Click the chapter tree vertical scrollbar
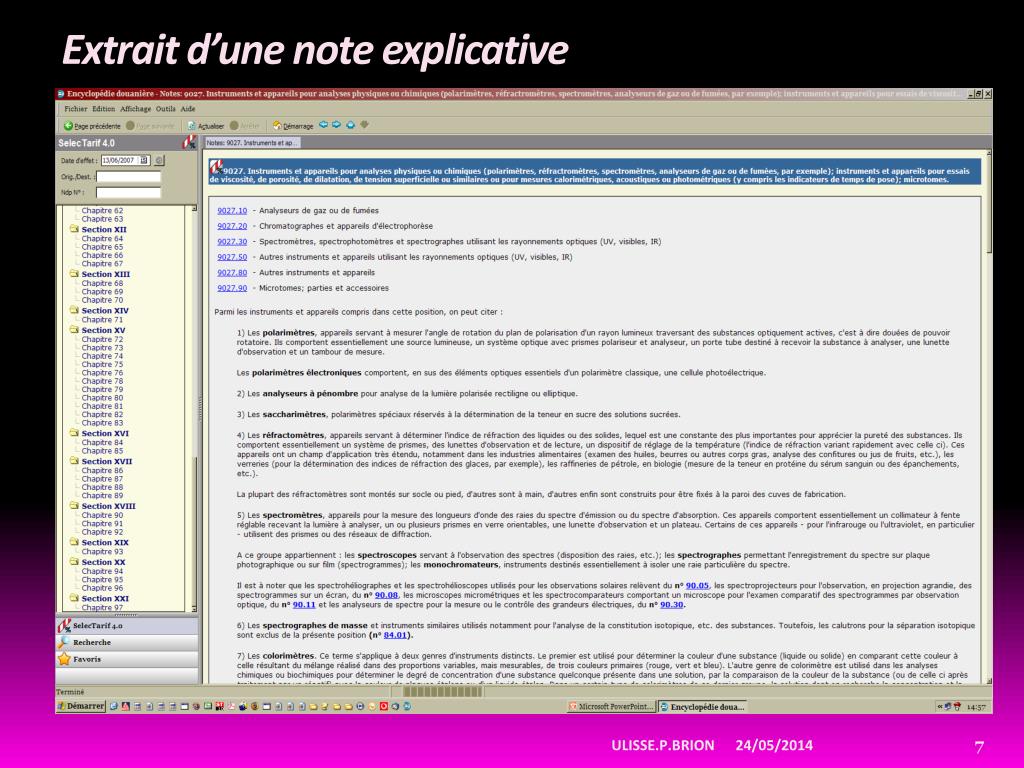The width and height of the screenshot is (1024, 768). pos(194,409)
